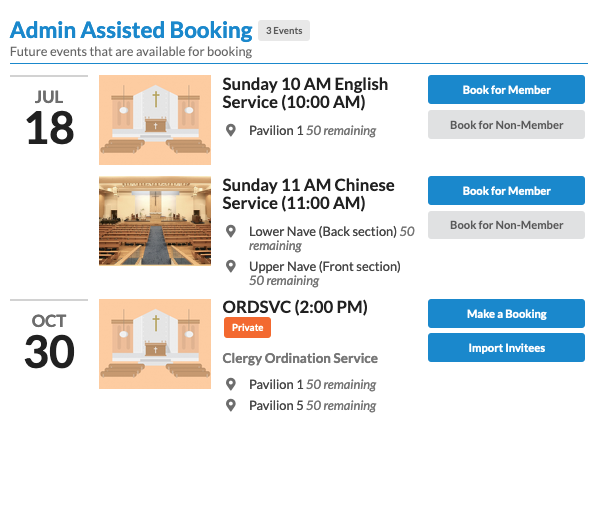Click Import Invitees button
Screen dimensions: 595x506
click(x=506, y=348)
